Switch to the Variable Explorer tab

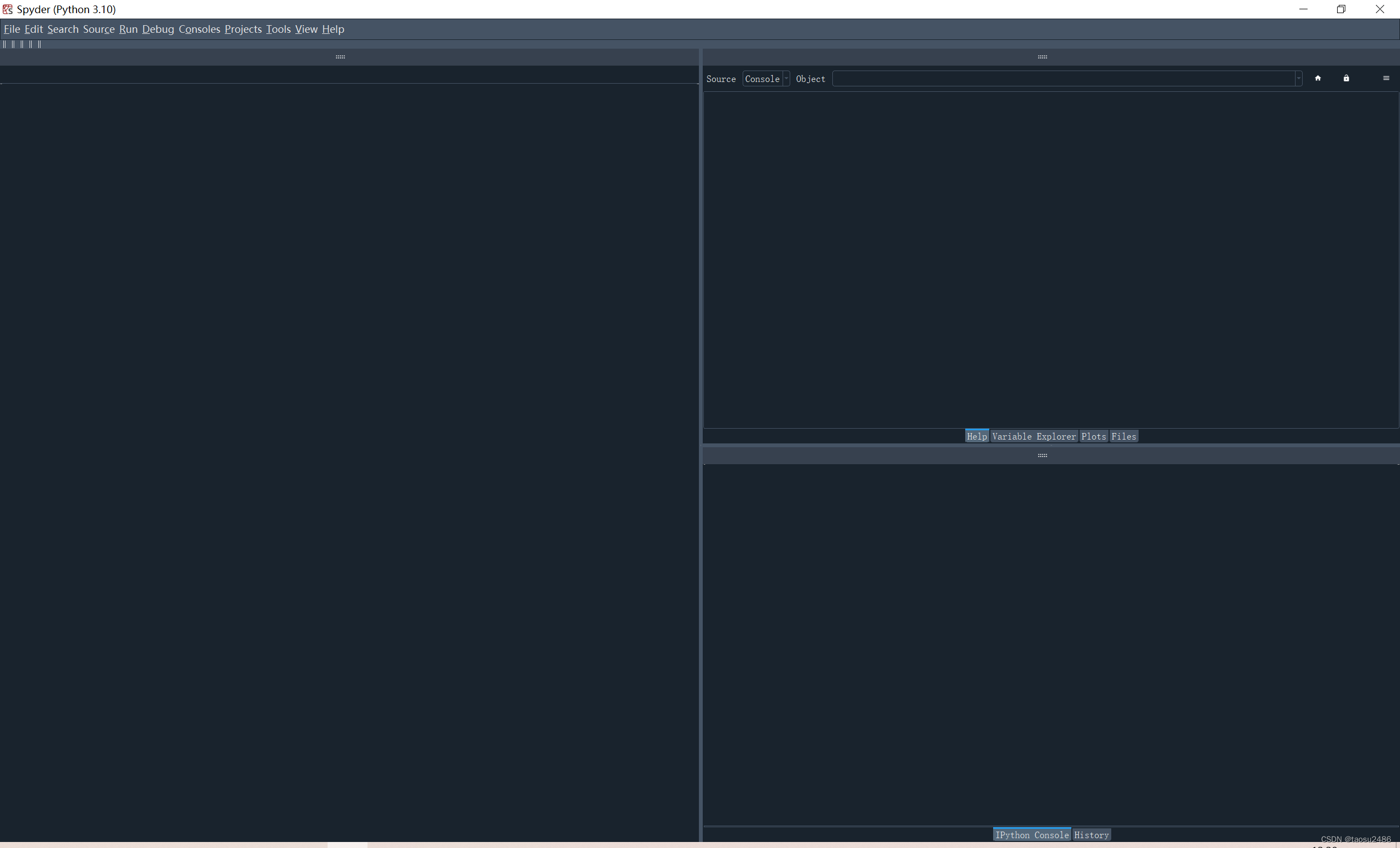[x=1034, y=436]
